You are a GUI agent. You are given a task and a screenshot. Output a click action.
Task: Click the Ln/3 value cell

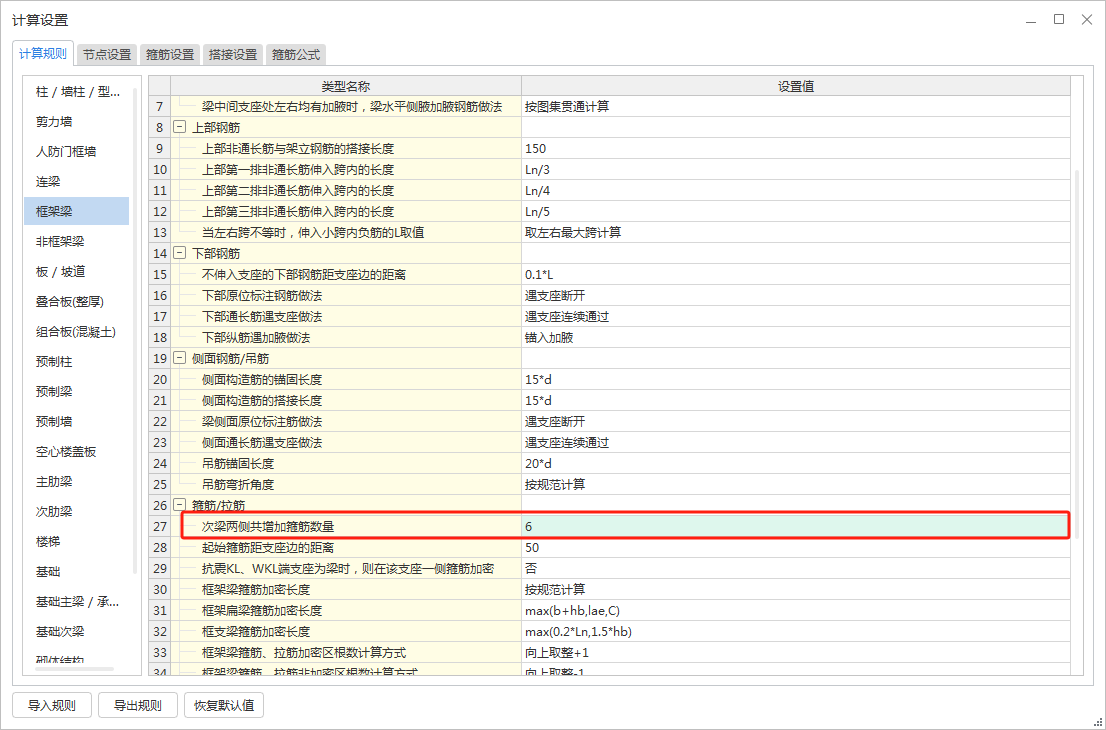[795, 169]
